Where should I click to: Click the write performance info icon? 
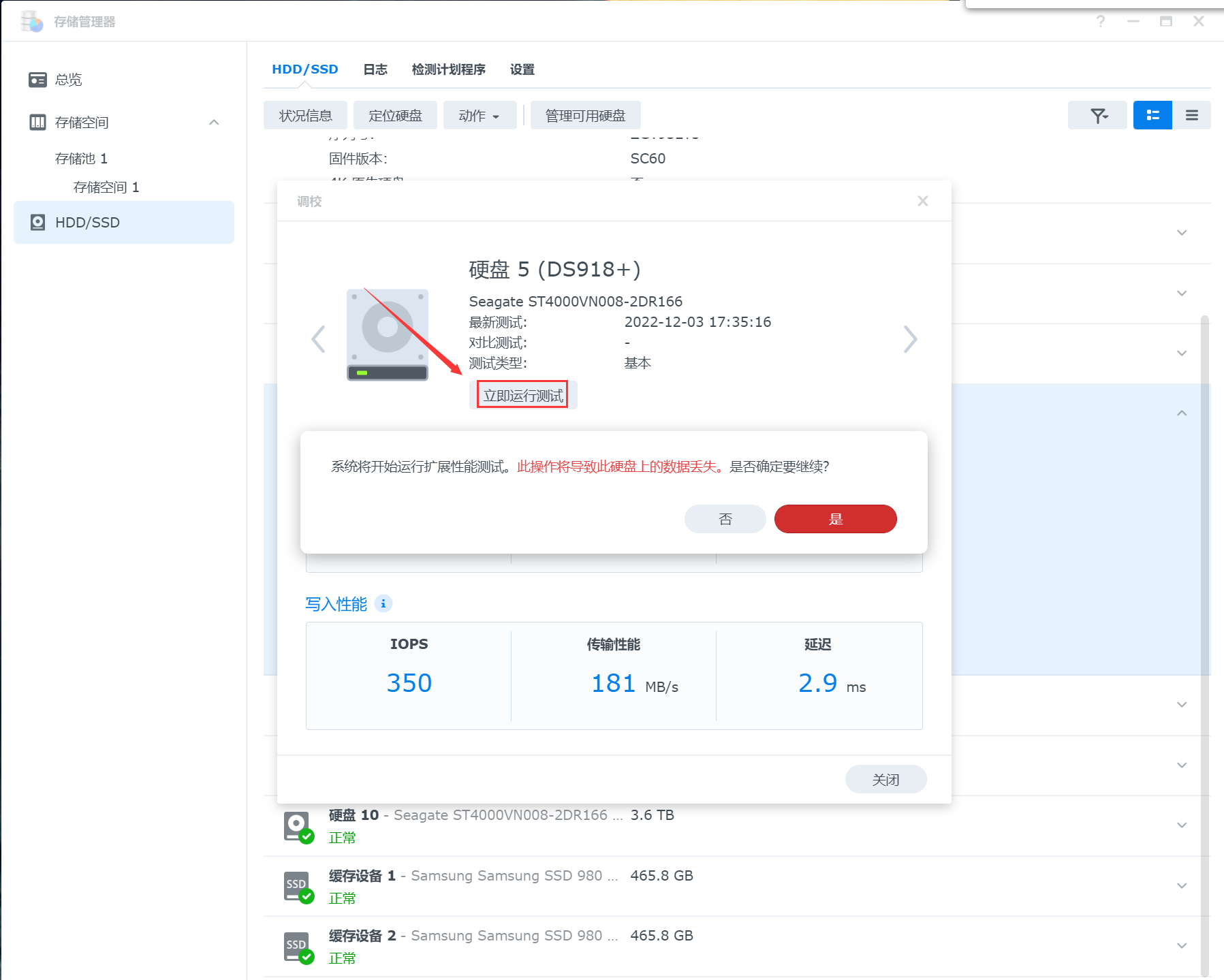coord(383,603)
